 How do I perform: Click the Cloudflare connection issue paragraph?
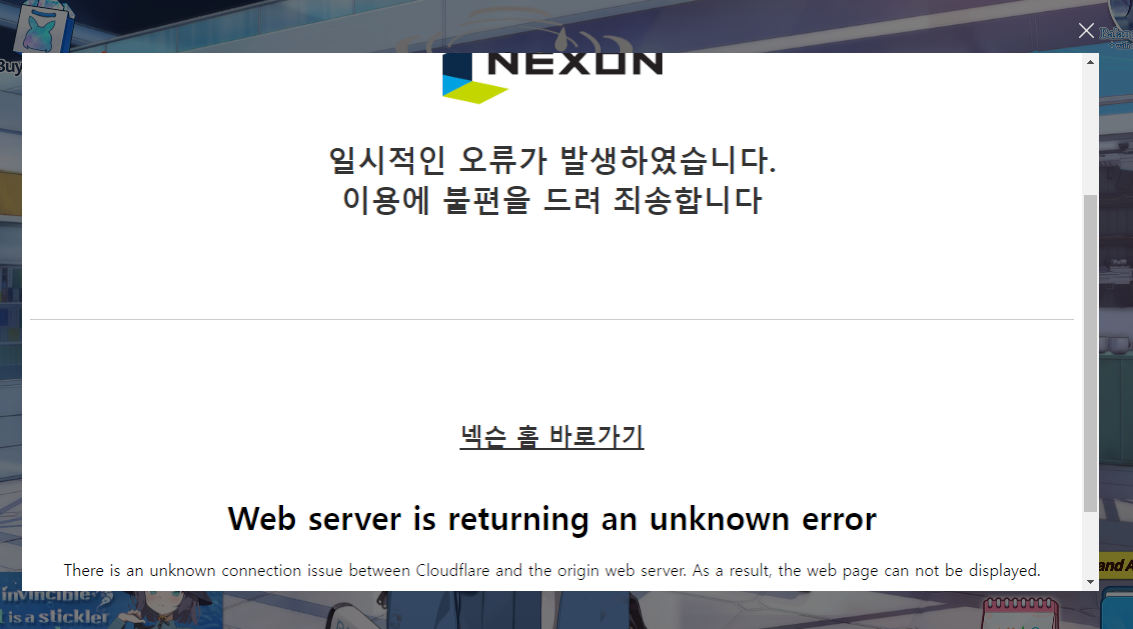[552, 570]
